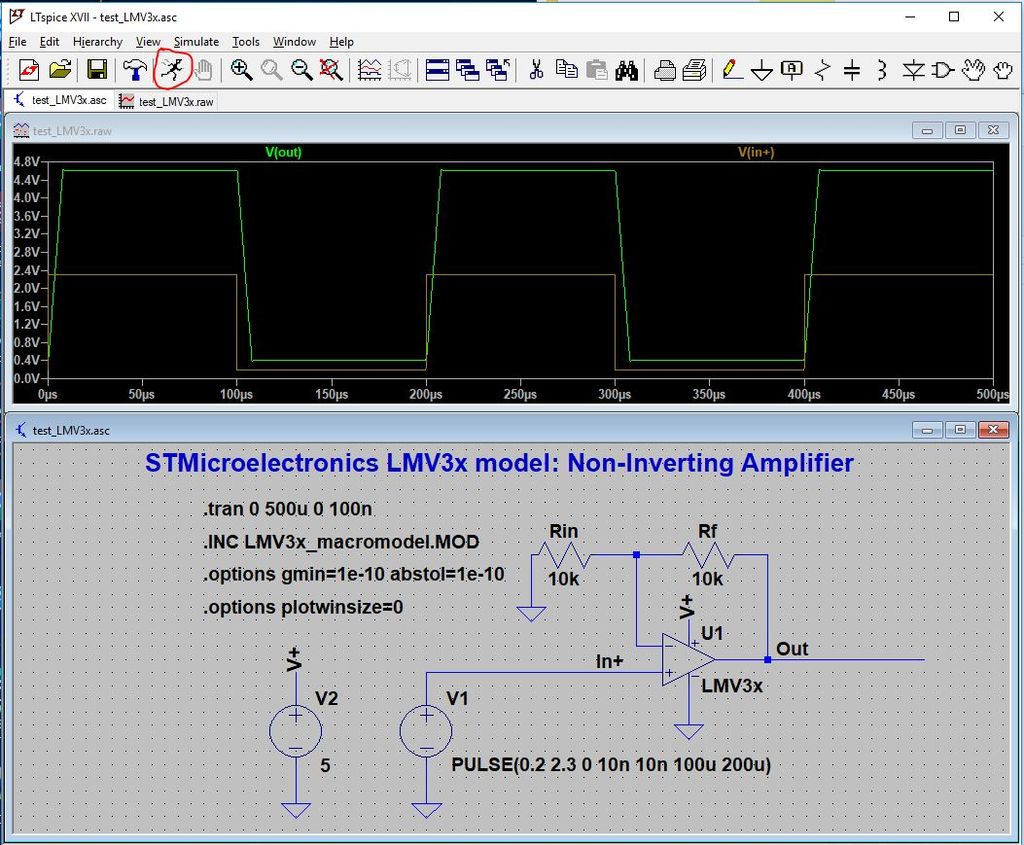
Task: Click the V(in+) trace label
Action: click(x=756, y=152)
